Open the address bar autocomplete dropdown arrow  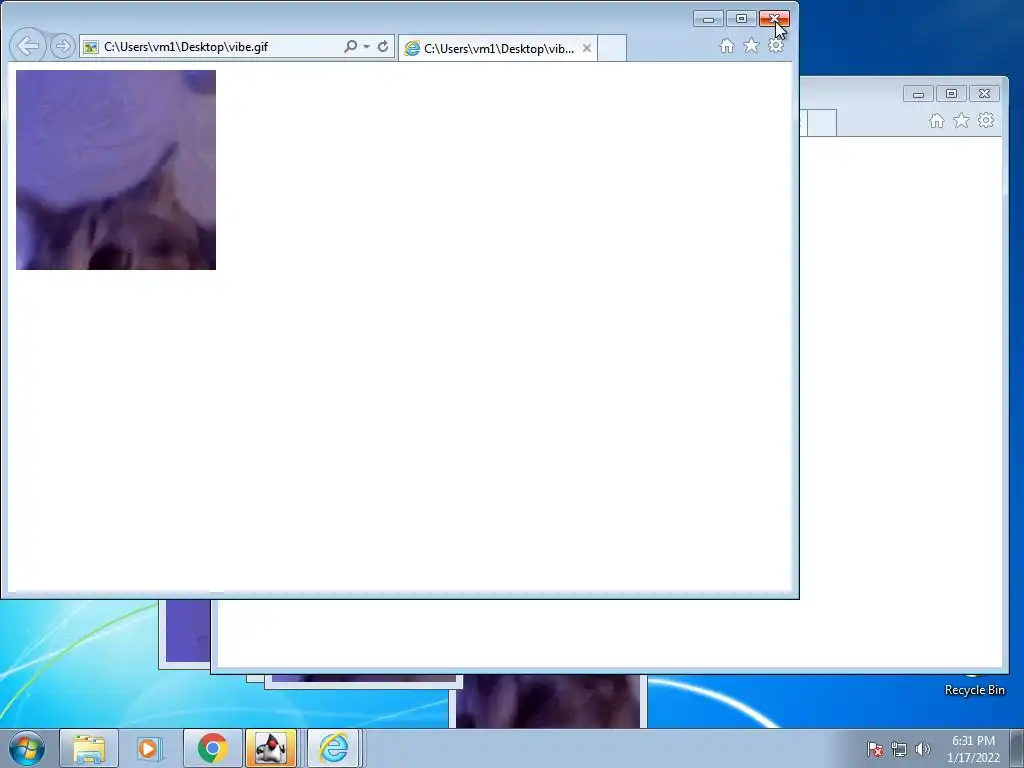point(366,46)
